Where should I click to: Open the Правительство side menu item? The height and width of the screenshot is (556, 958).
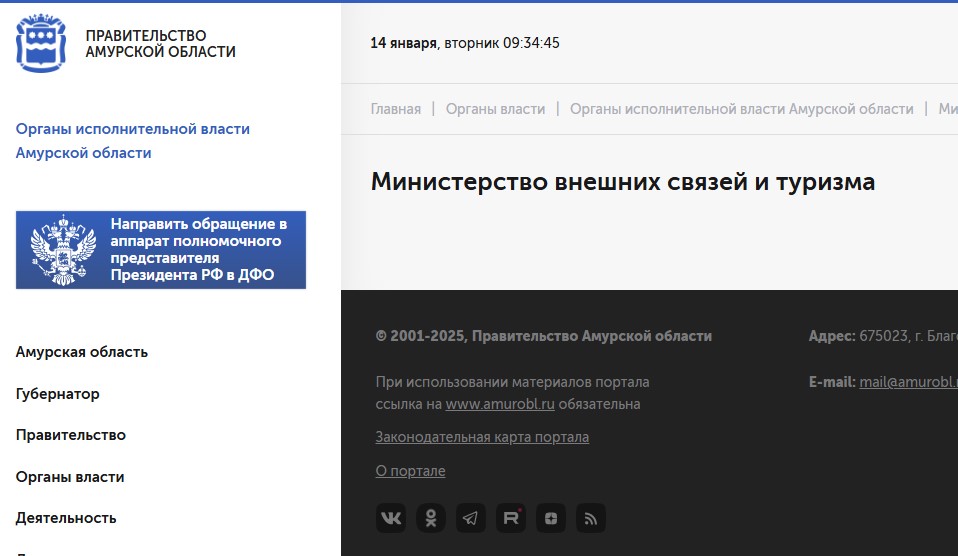[71, 435]
